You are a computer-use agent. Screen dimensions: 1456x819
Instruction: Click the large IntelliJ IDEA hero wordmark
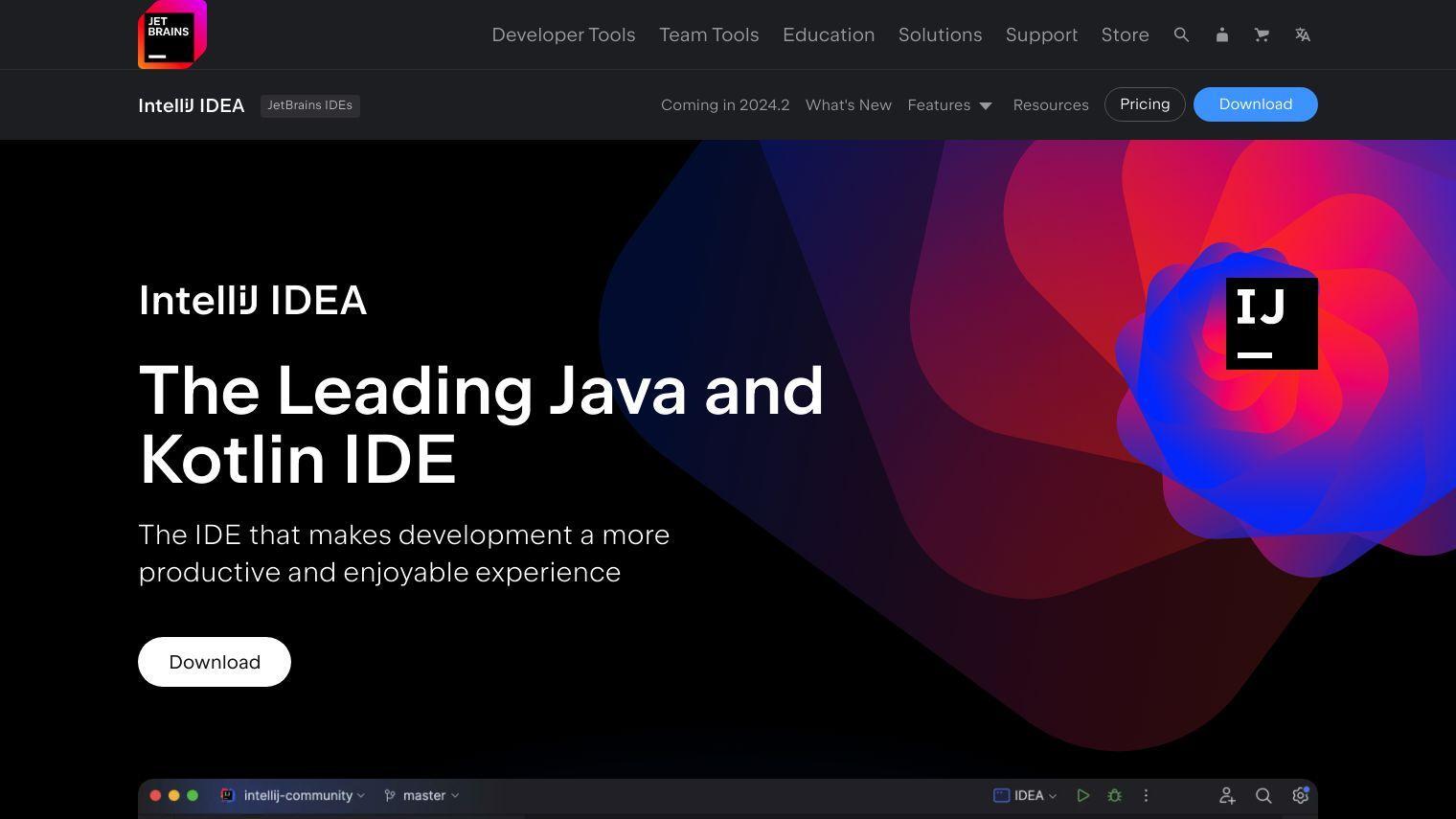(x=253, y=301)
